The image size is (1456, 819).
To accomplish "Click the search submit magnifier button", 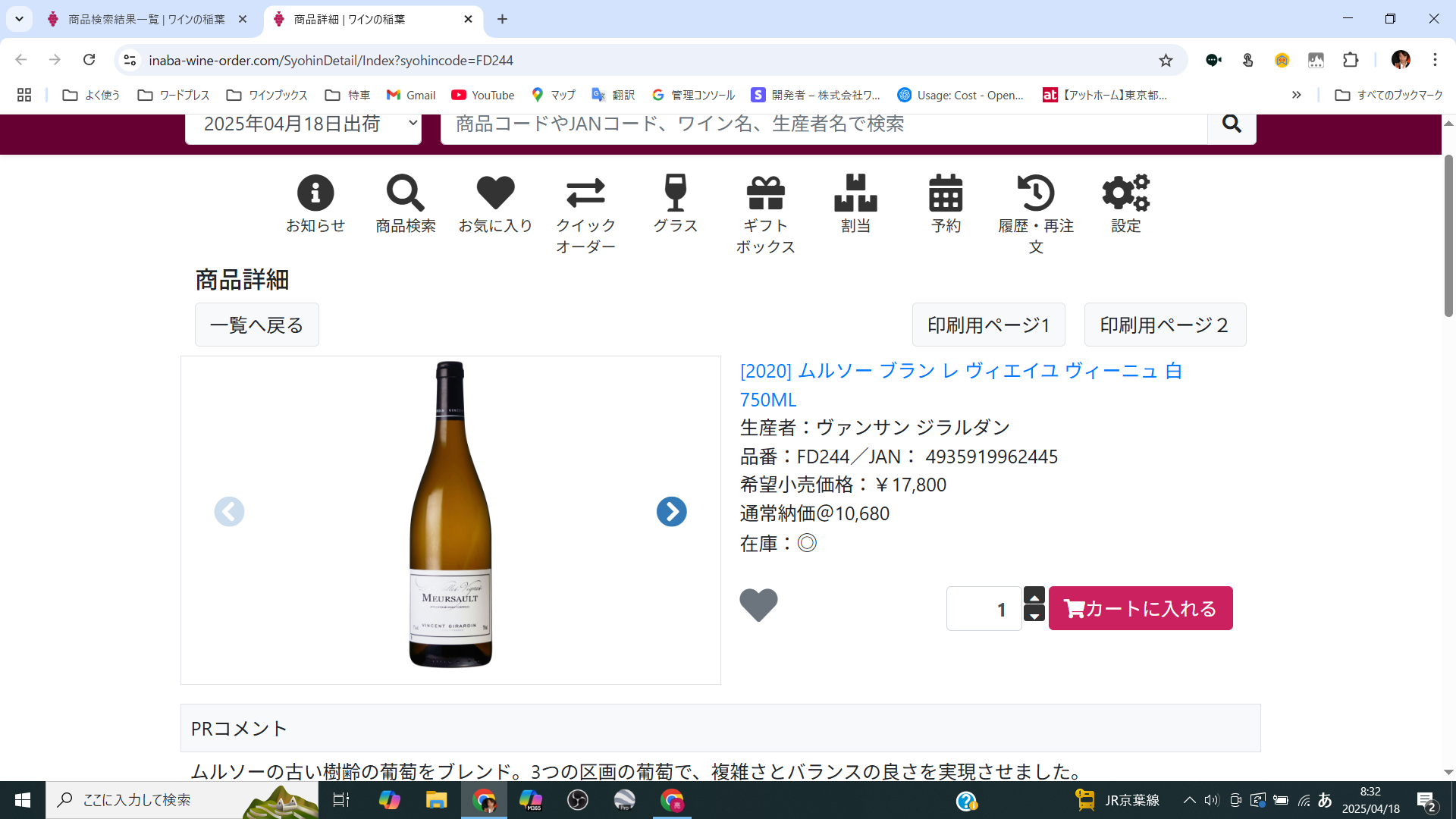I will tap(1232, 124).
